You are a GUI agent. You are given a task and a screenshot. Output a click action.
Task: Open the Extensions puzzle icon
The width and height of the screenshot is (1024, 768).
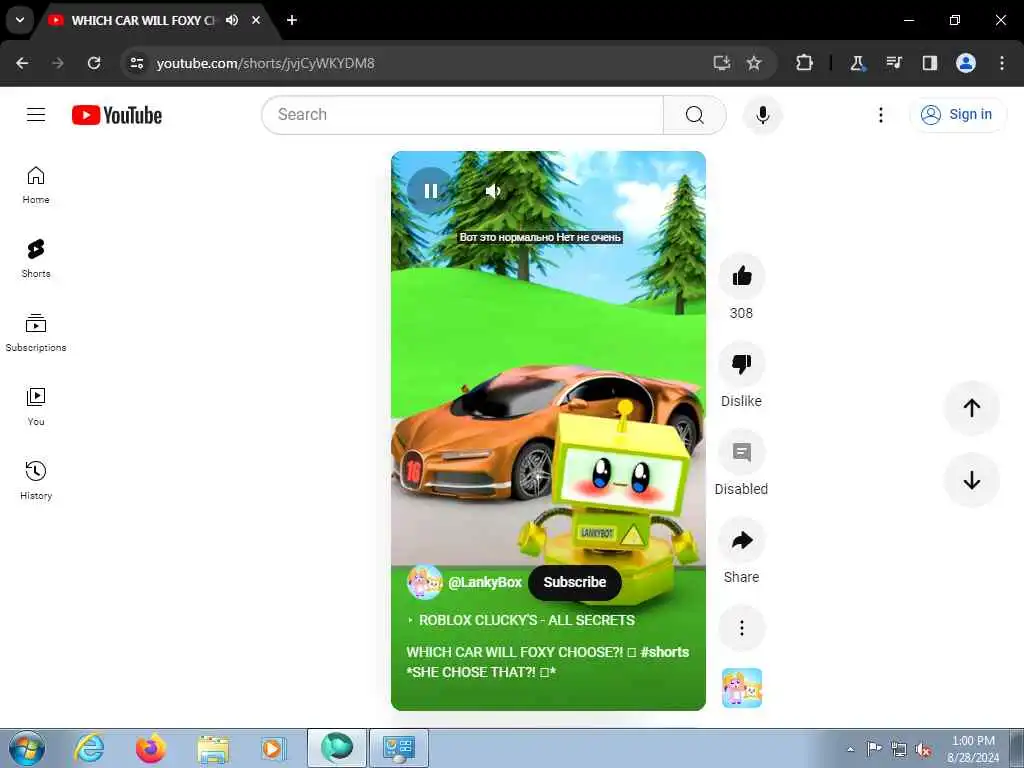pyautogui.click(x=805, y=63)
